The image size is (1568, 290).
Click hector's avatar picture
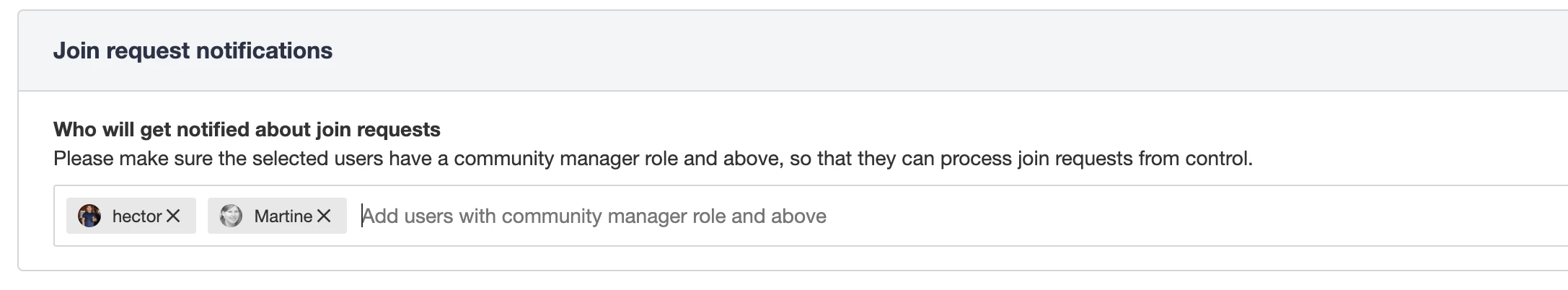click(x=89, y=216)
